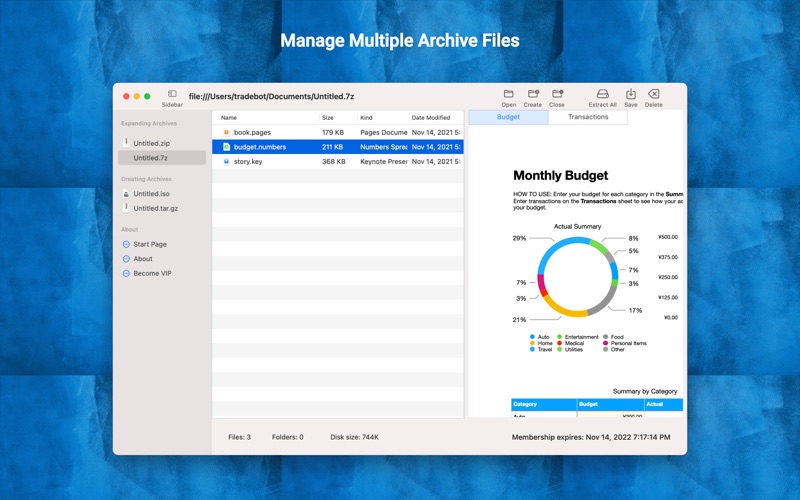800x500 pixels.
Task: Click the Medical legend color dot
Action: pos(559,343)
